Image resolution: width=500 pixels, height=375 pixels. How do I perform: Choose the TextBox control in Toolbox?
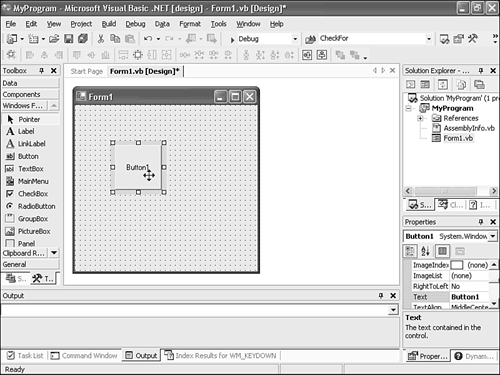click(x=31, y=169)
